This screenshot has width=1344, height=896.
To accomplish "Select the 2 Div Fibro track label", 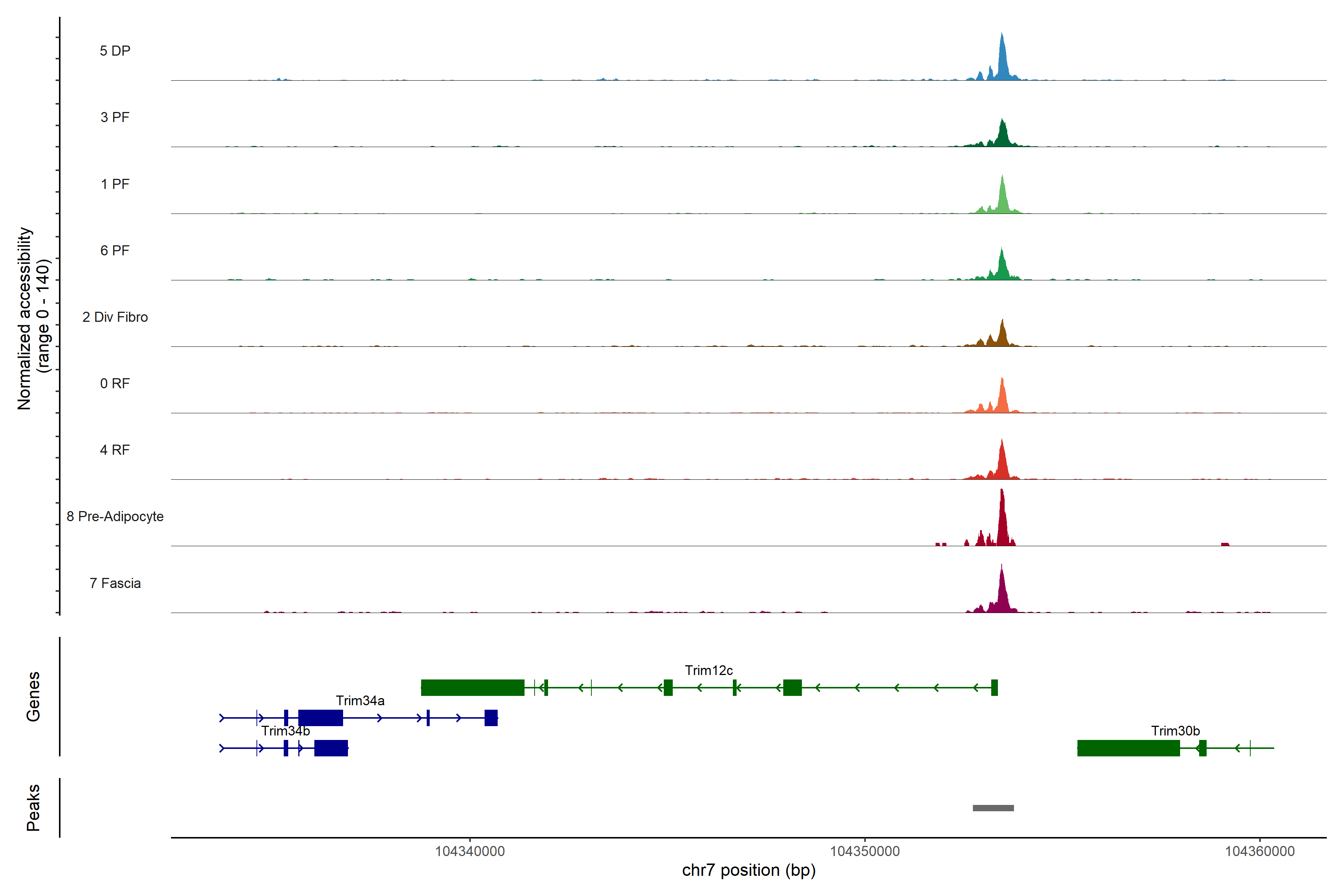I will [115, 317].
